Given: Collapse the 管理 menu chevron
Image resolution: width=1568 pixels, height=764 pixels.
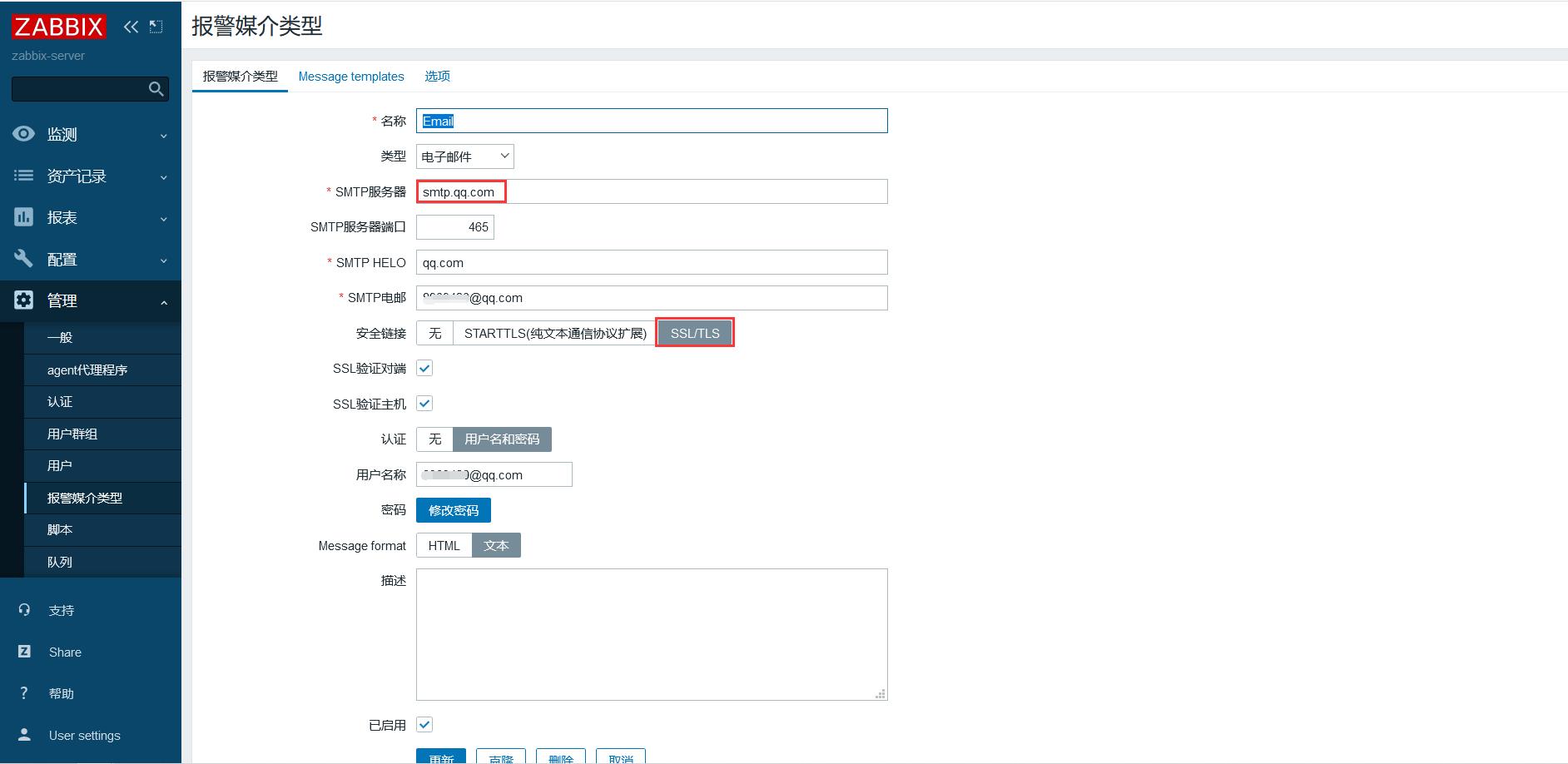Looking at the screenshot, I should coord(163,301).
